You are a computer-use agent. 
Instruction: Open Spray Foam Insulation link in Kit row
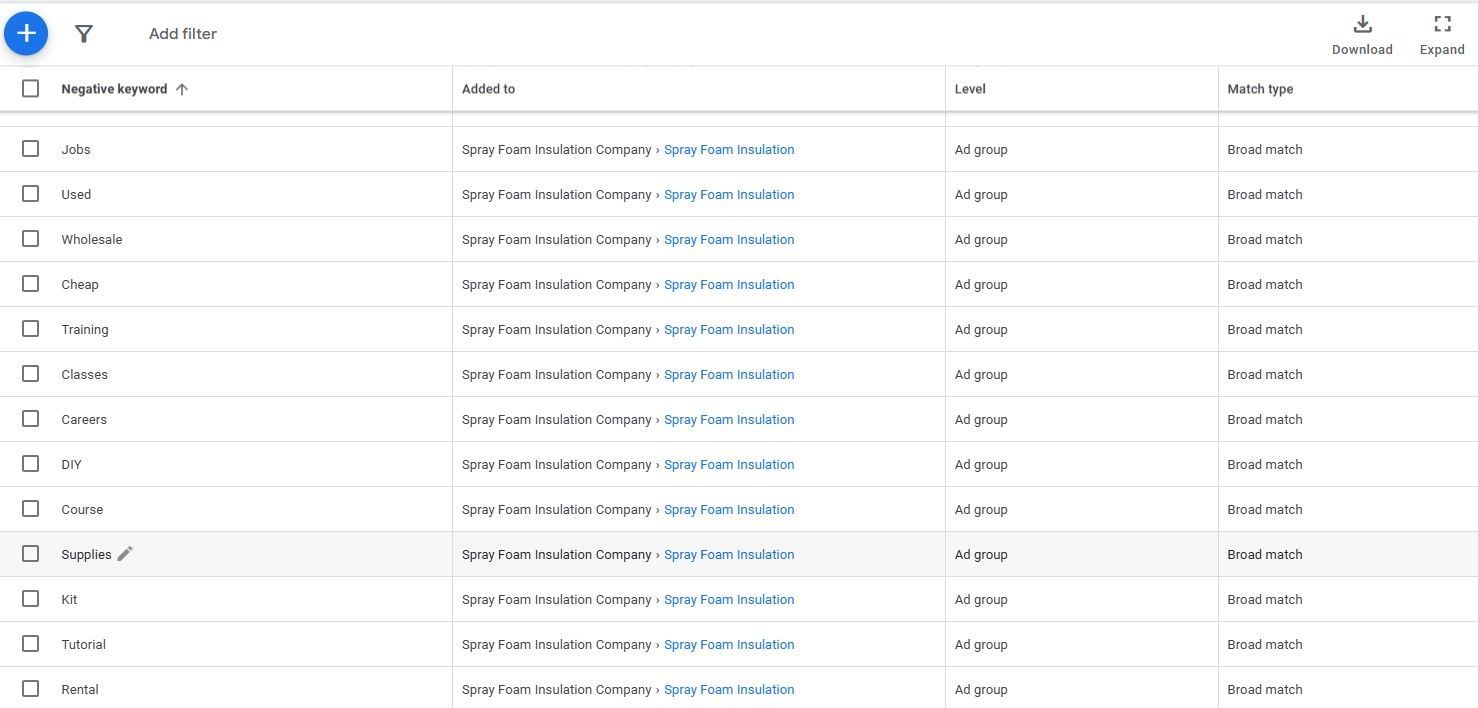tap(729, 600)
